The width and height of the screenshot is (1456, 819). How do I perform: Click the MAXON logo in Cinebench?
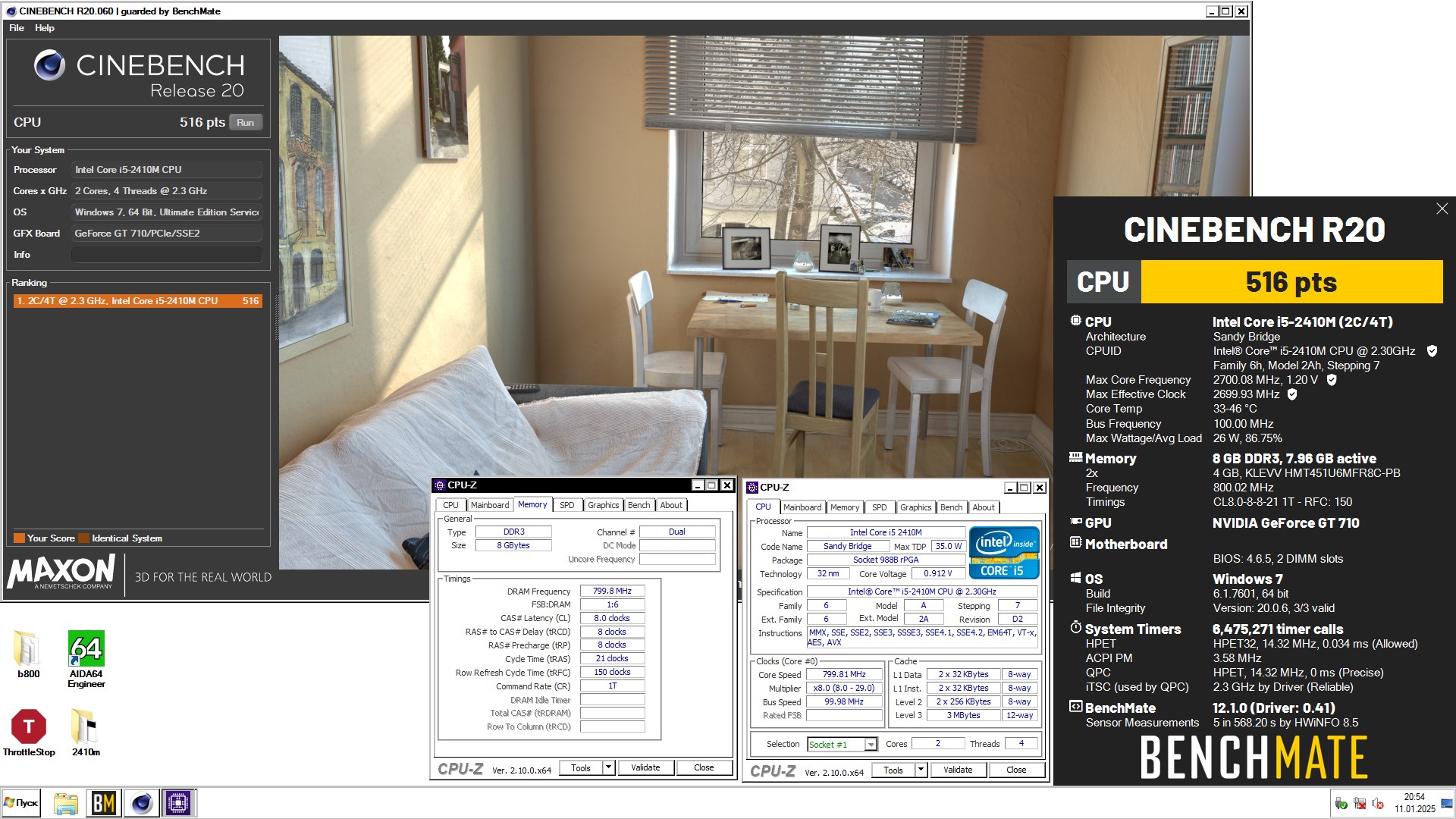point(61,571)
